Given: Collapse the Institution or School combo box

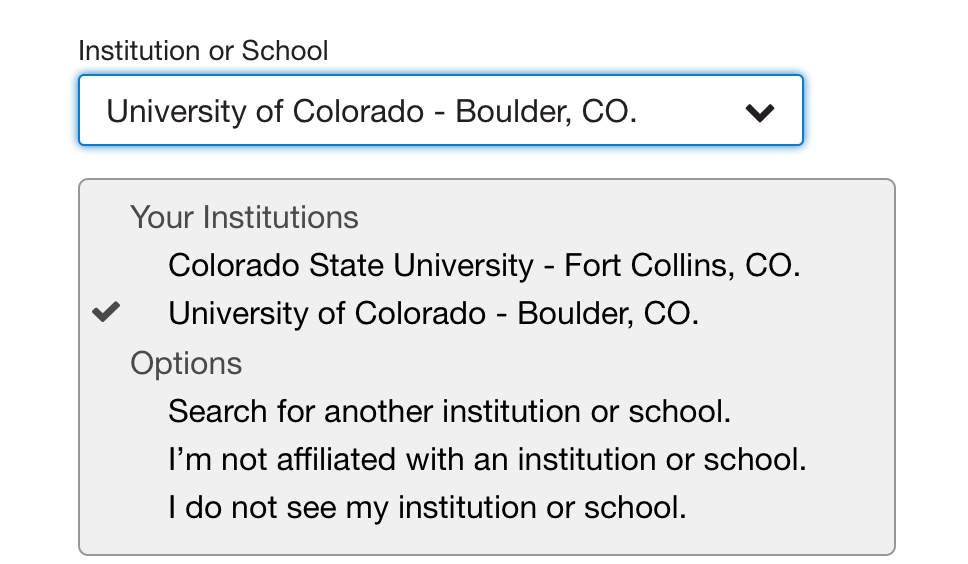Looking at the screenshot, I should tap(440, 111).
